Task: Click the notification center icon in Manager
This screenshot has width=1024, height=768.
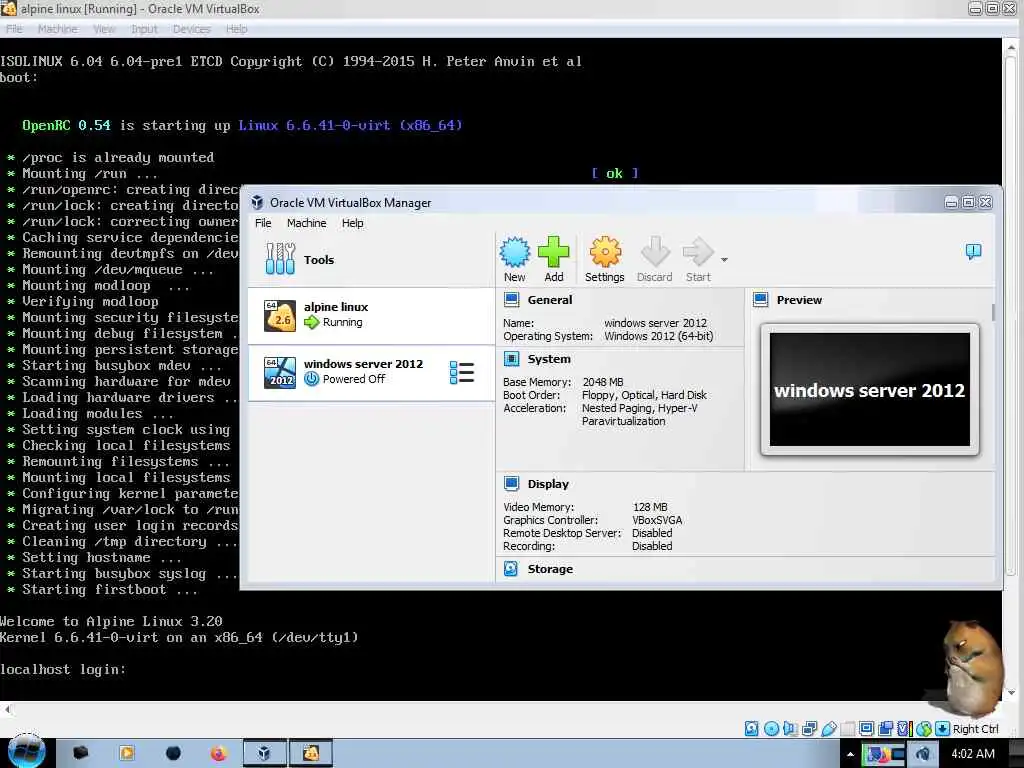Action: tap(973, 251)
